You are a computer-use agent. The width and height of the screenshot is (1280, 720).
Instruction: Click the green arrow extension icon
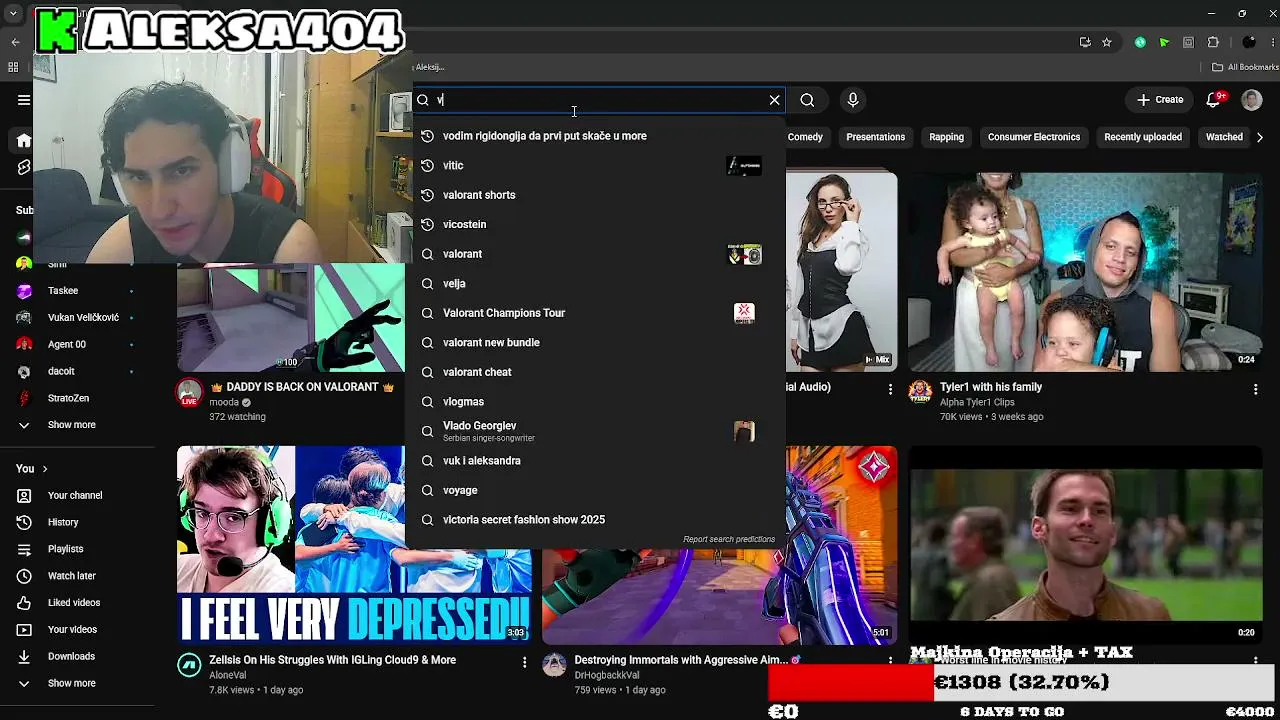(1164, 42)
